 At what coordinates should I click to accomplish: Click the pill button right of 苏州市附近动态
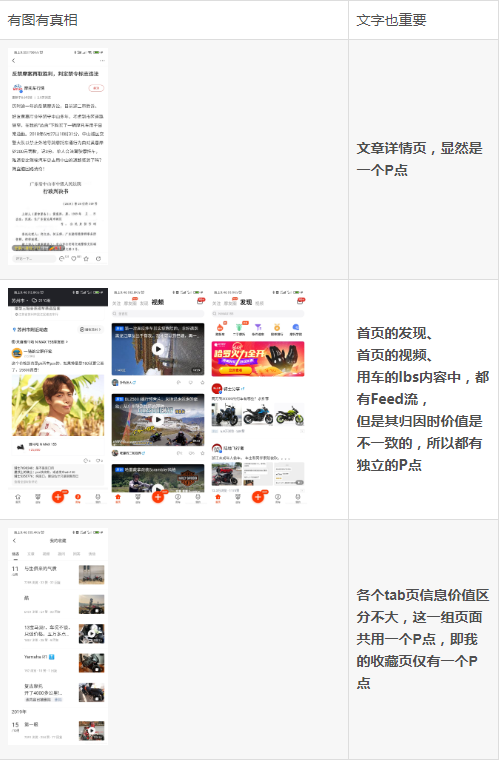click(x=91, y=330)
